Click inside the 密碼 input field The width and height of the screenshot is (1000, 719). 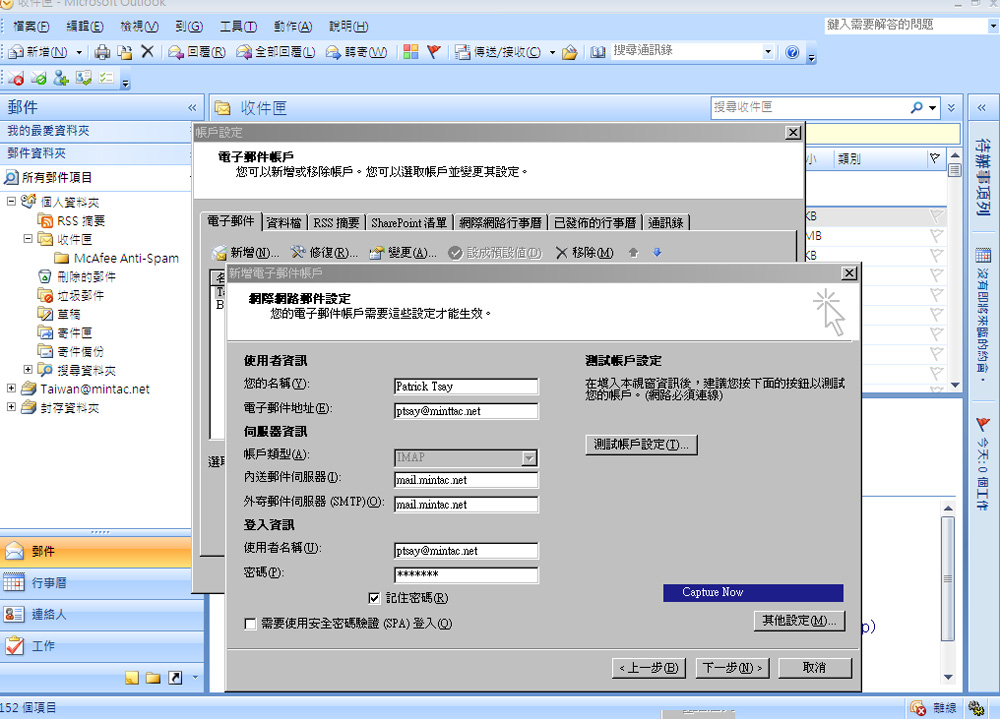tap(465, 574)
